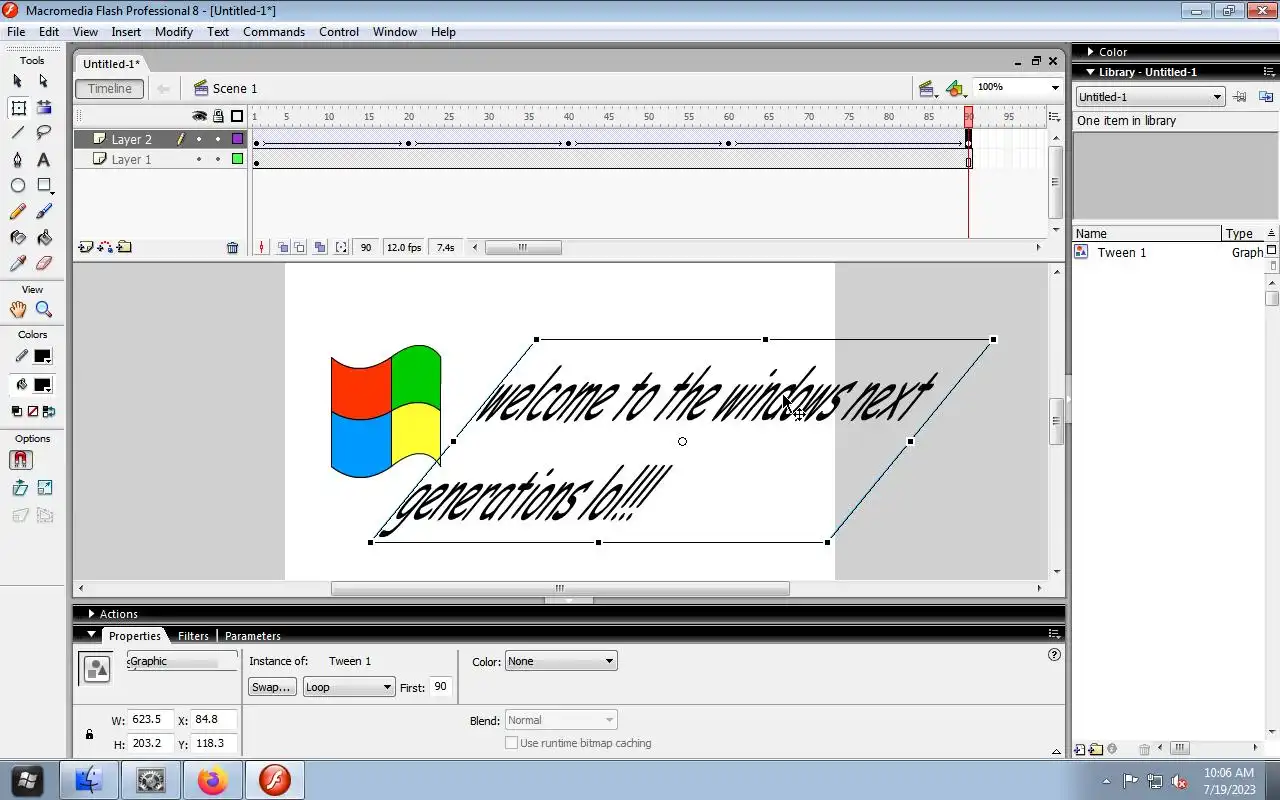Select the Brush tool
This screenshot has height=800, width=1280.
pos(43,212)
